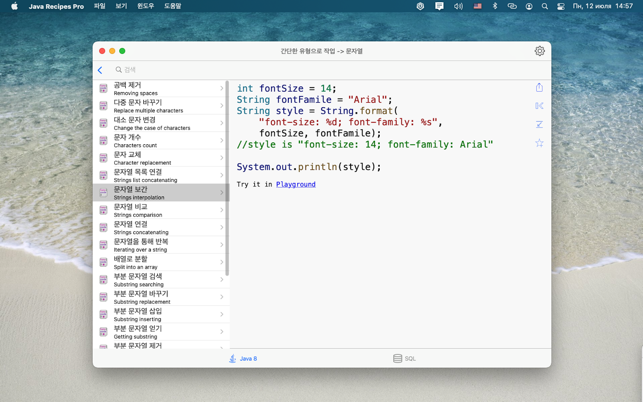
Task: Select the Replace multiple characters recipe
Action: (x=161, y=105)
